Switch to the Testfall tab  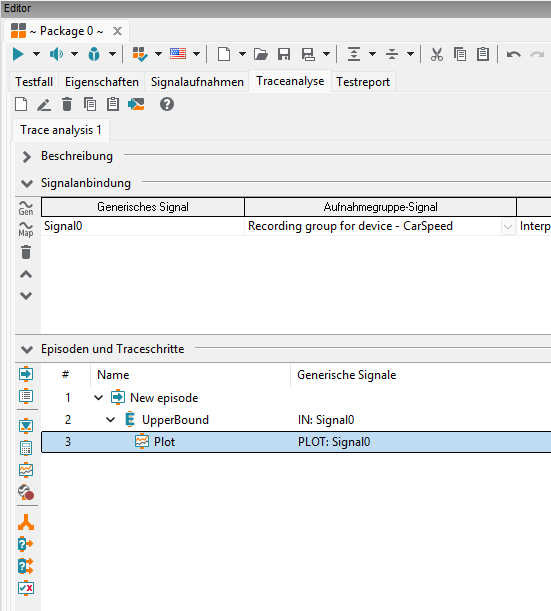tap(34, 81)
